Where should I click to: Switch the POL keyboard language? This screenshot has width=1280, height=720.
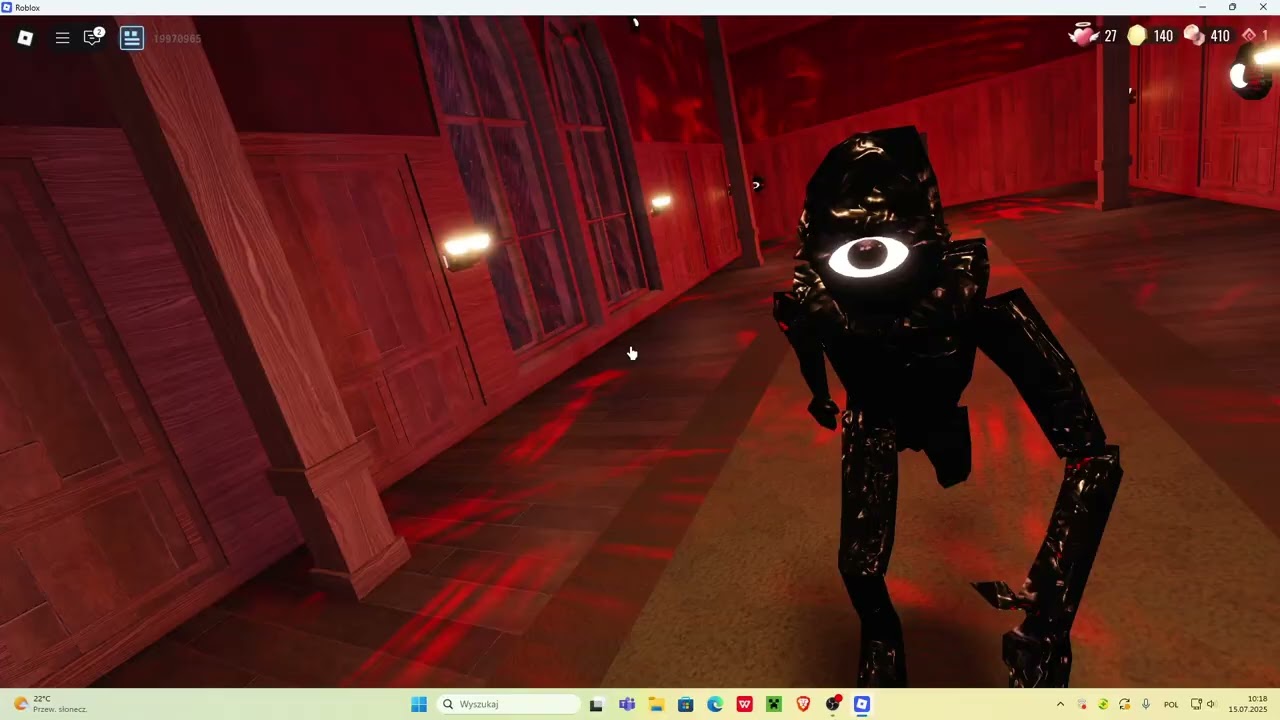click(x=1171, y=704)
